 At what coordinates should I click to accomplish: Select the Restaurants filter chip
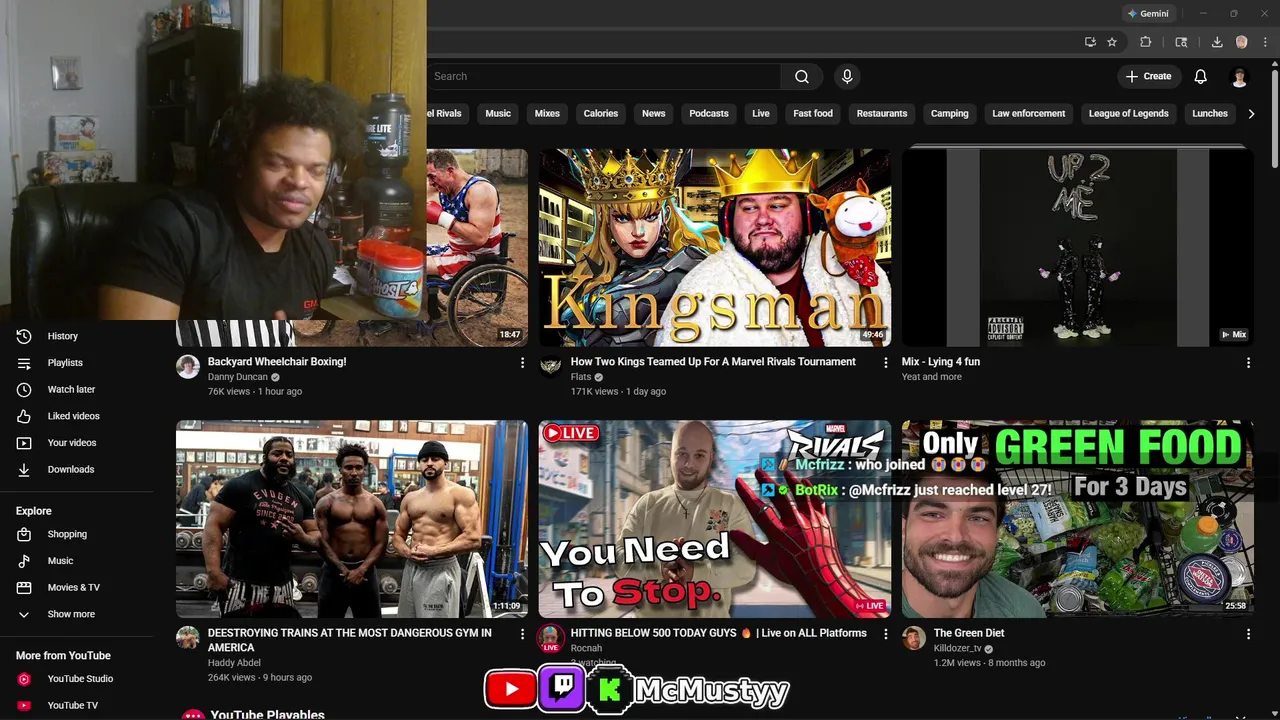882,113
